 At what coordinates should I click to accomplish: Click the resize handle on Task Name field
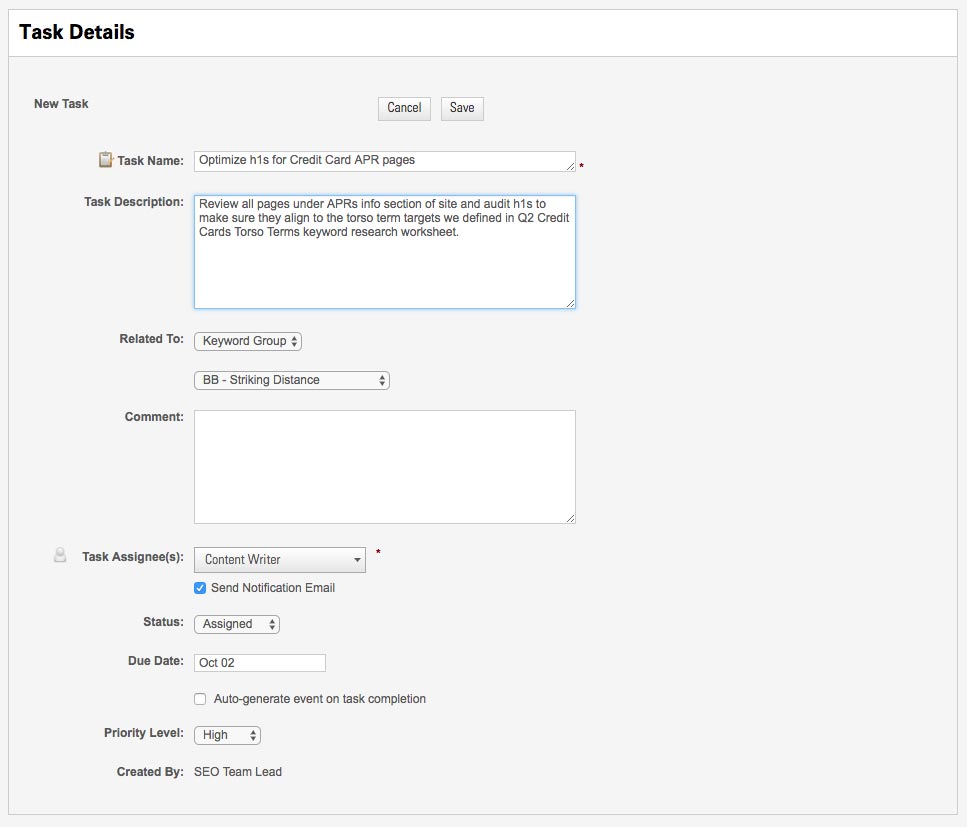(x=570, y=166)
